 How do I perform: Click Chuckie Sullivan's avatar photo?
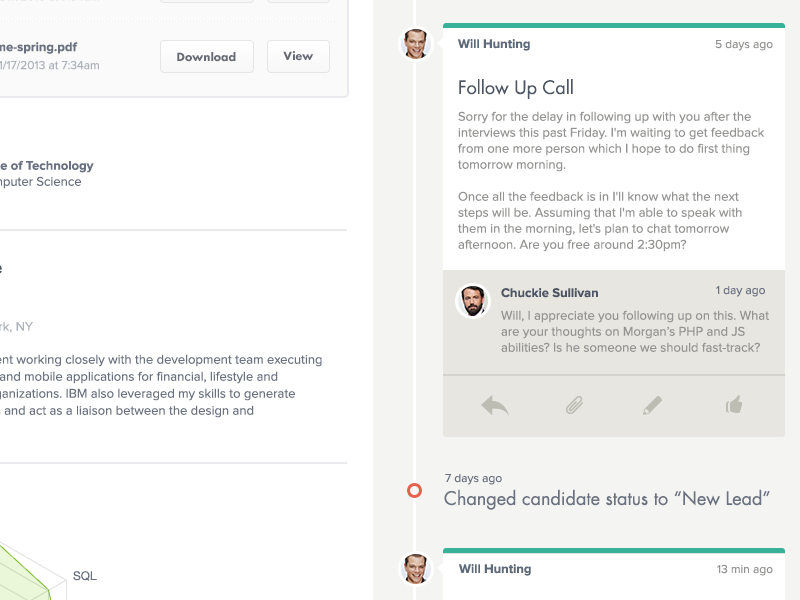(472, 301)
